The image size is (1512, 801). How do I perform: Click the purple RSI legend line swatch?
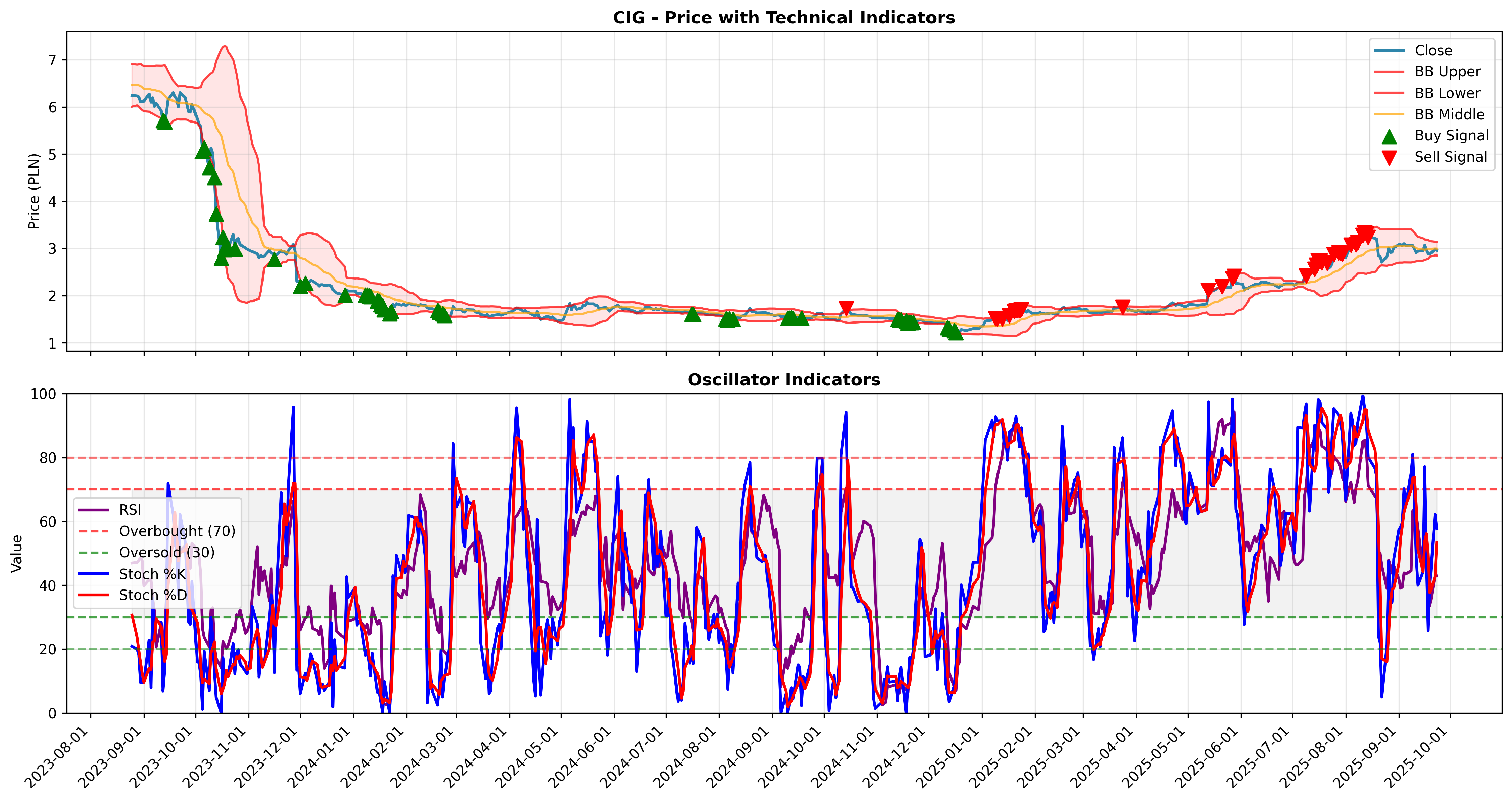pos(93,510)
